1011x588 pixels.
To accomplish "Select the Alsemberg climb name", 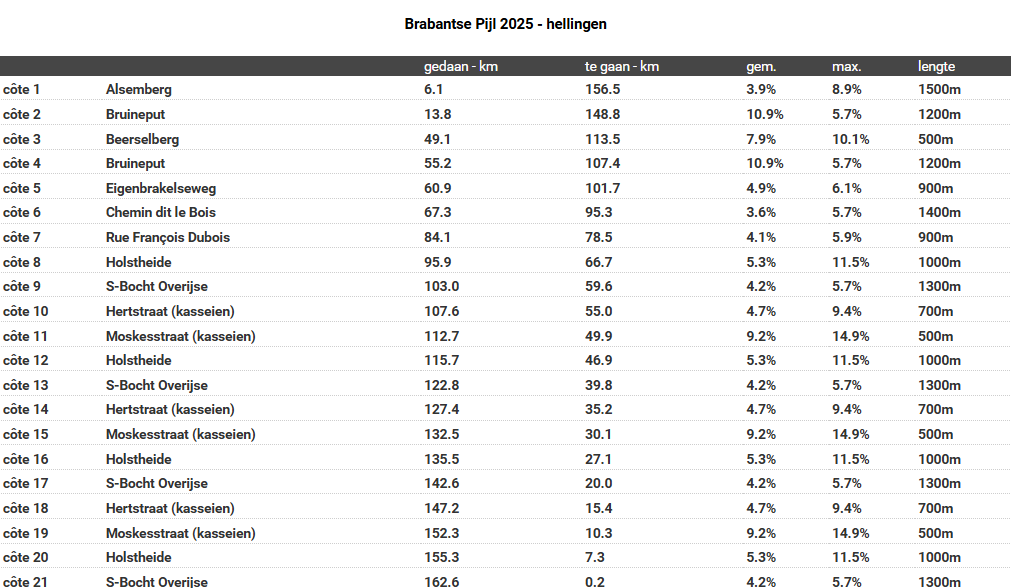I will click(139, 89).
